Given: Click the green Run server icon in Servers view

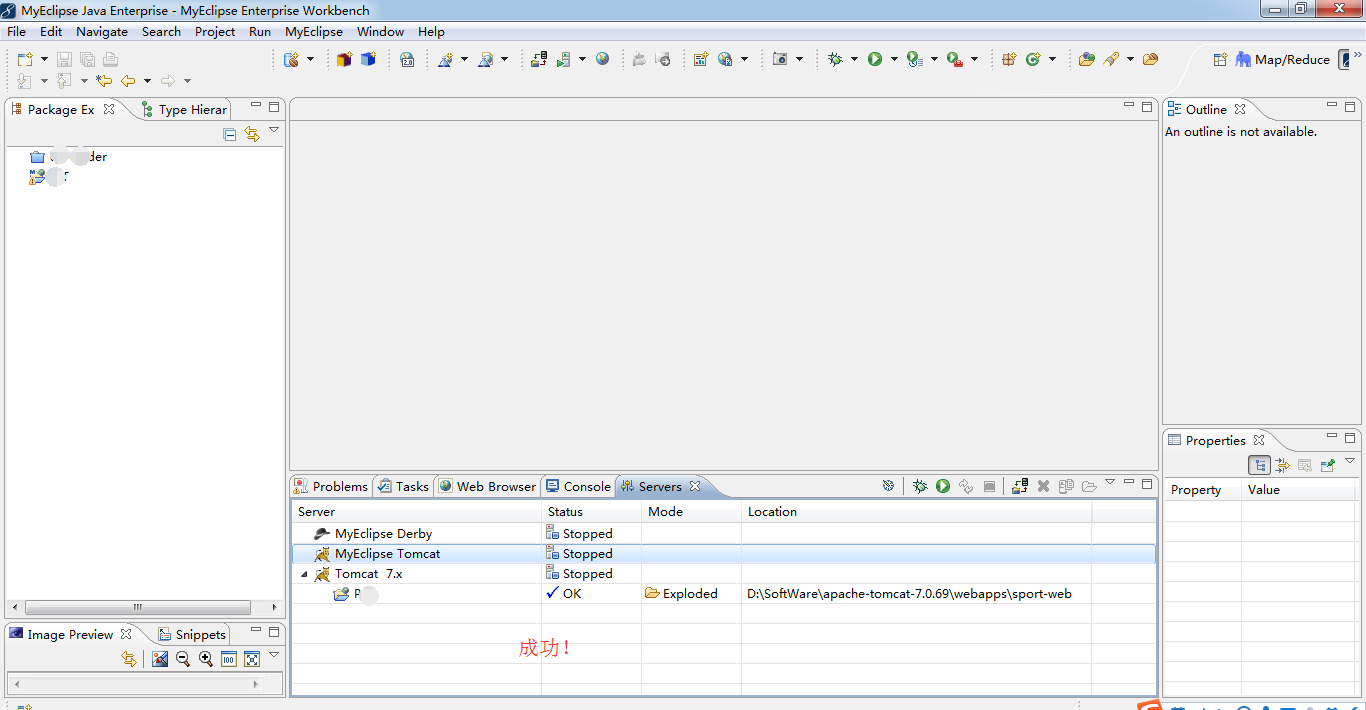Looking at the screenshot, I should (x=943, y=486).
